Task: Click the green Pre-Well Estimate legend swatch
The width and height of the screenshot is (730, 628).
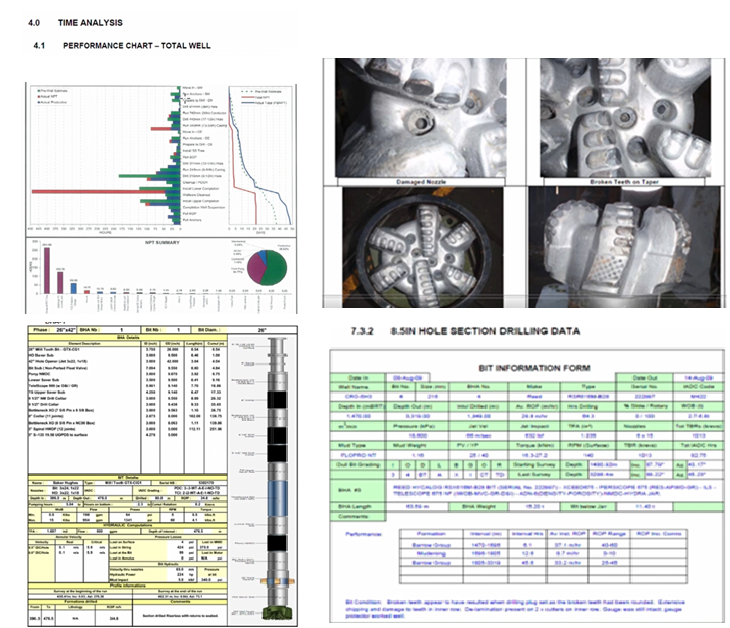Action: click(37, 91)
